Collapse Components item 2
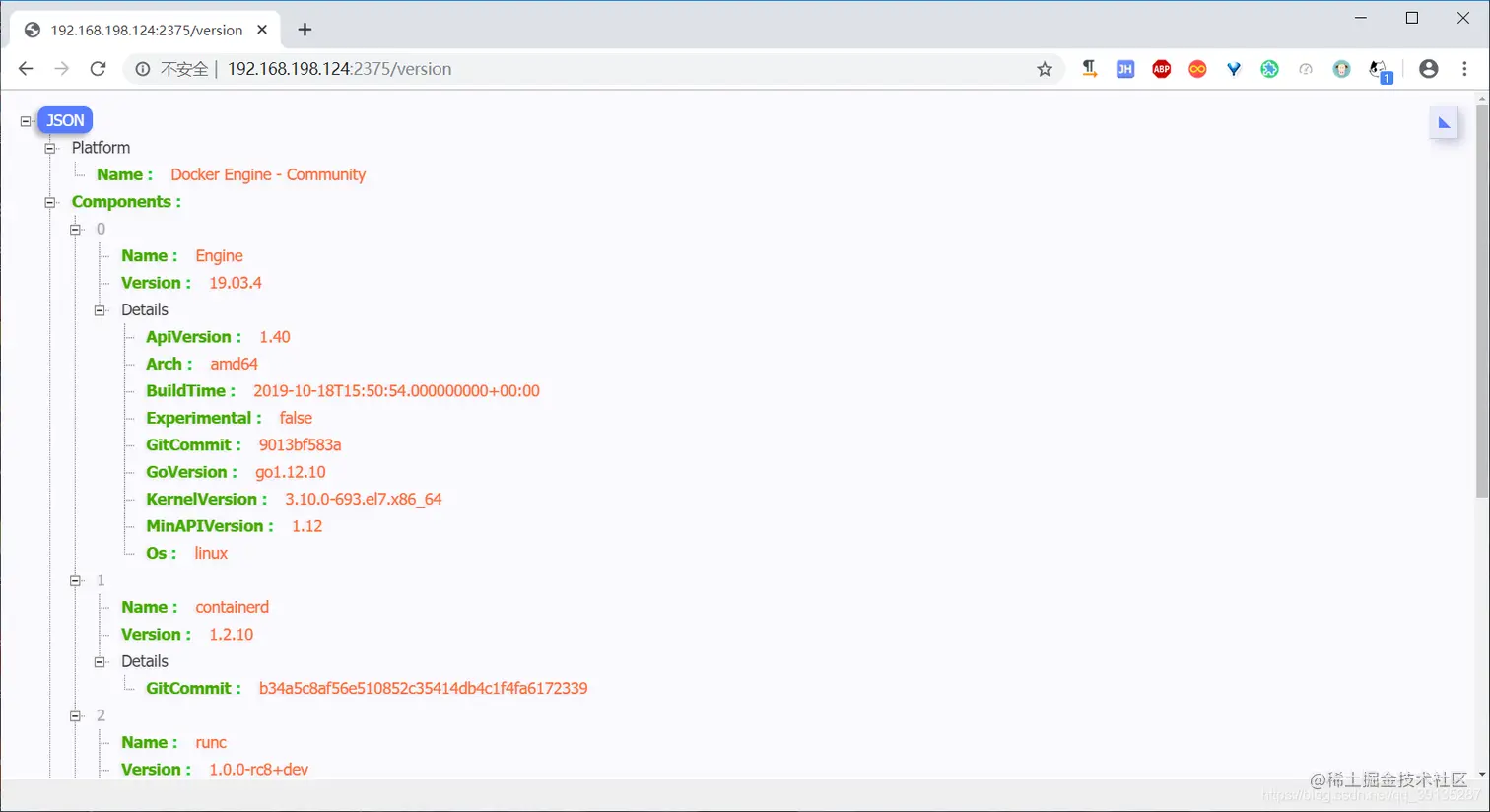Viewport: 1490px width, 812px height. click(75, 716)
